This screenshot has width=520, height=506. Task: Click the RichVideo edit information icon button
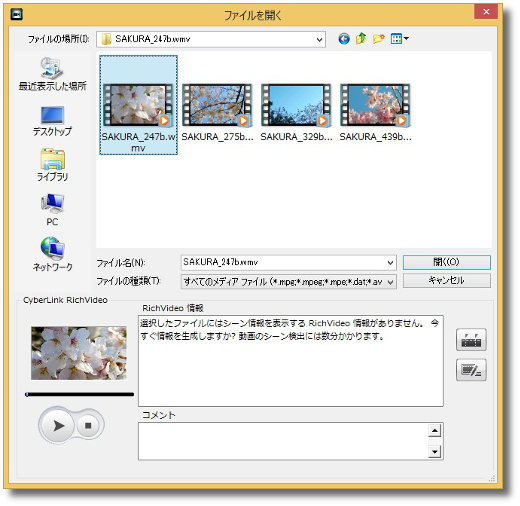coord(471,370)
